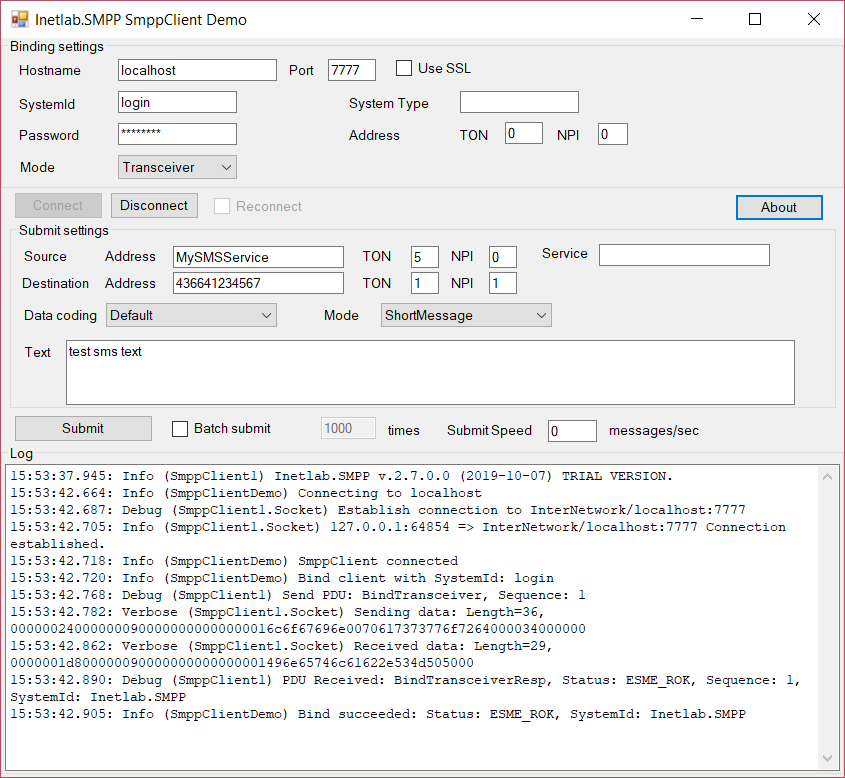The image size is (845, 778).
Task: Enable the Use SSL checkbox
Action: point(404,68)
